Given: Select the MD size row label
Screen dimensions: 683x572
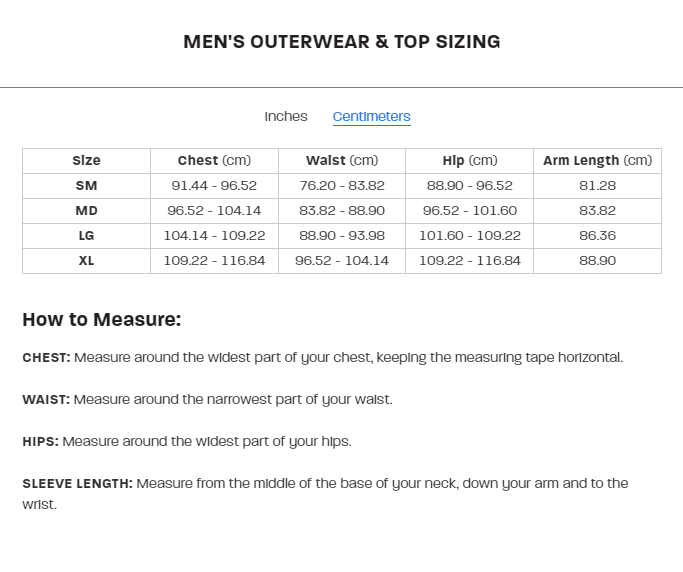Looking at the screenshot, I should pos(86,211).
